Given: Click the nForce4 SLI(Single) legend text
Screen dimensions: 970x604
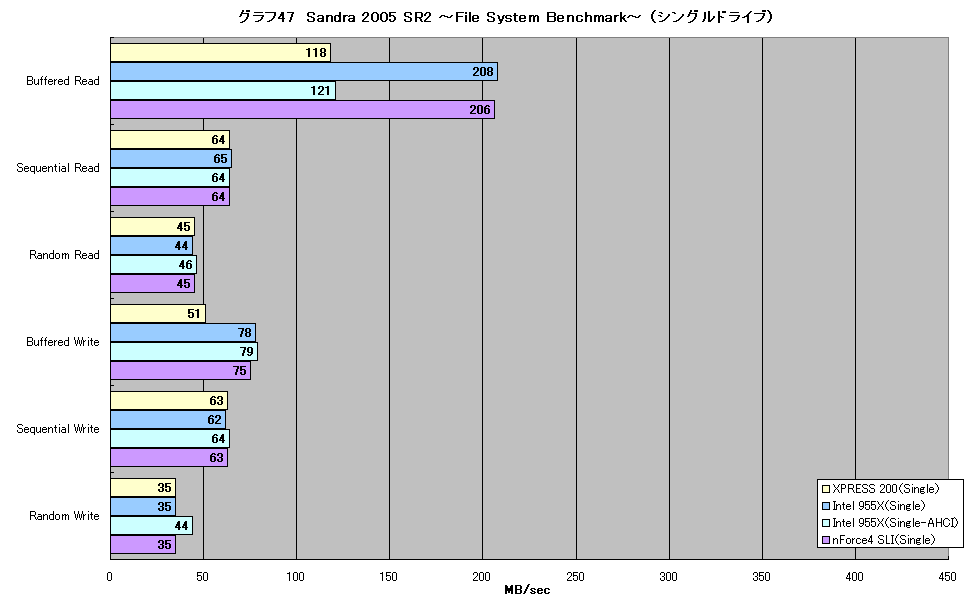Looking at the screenshot, I should pos(884,540).
